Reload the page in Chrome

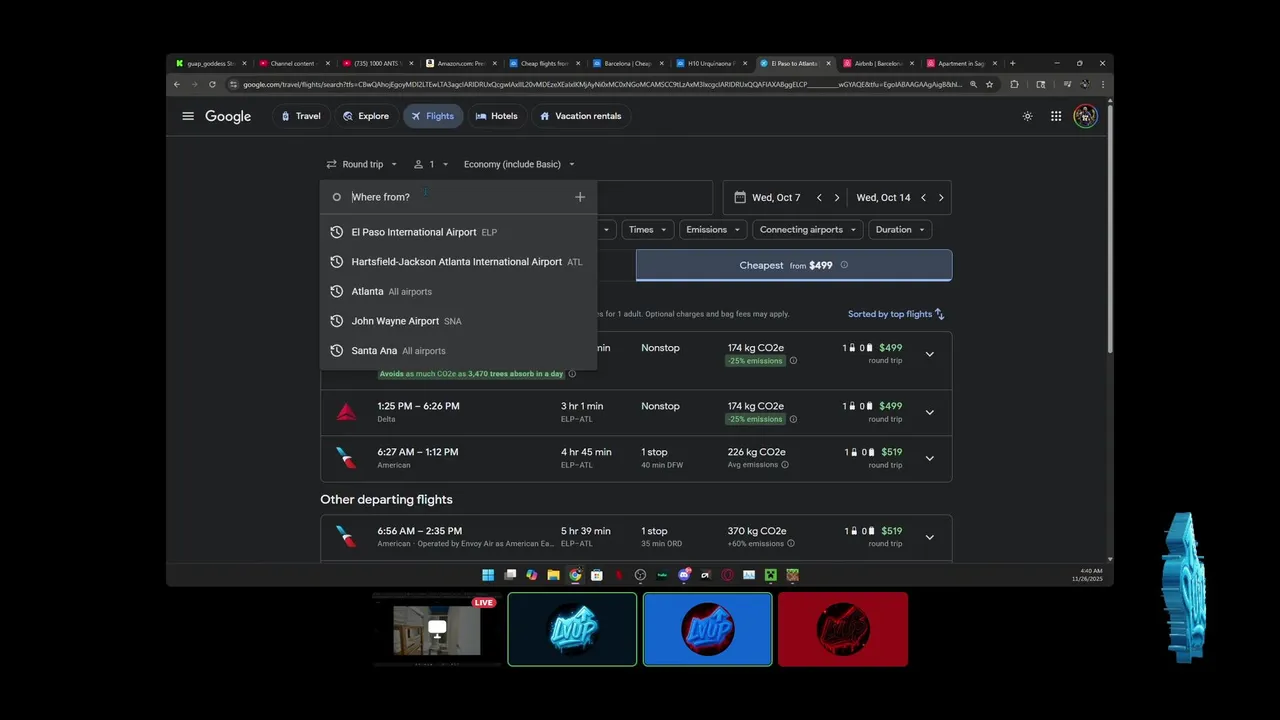coord(212,85)
